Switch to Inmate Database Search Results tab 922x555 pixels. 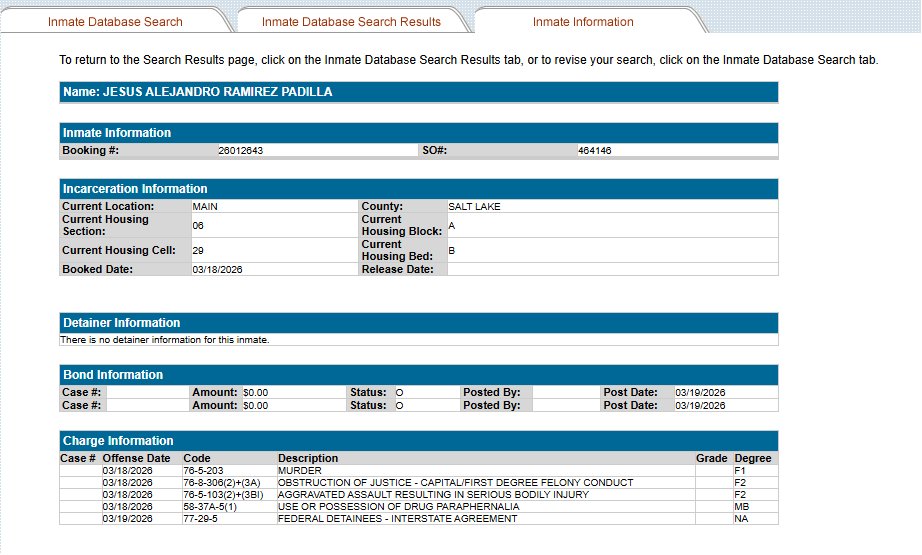351,22
